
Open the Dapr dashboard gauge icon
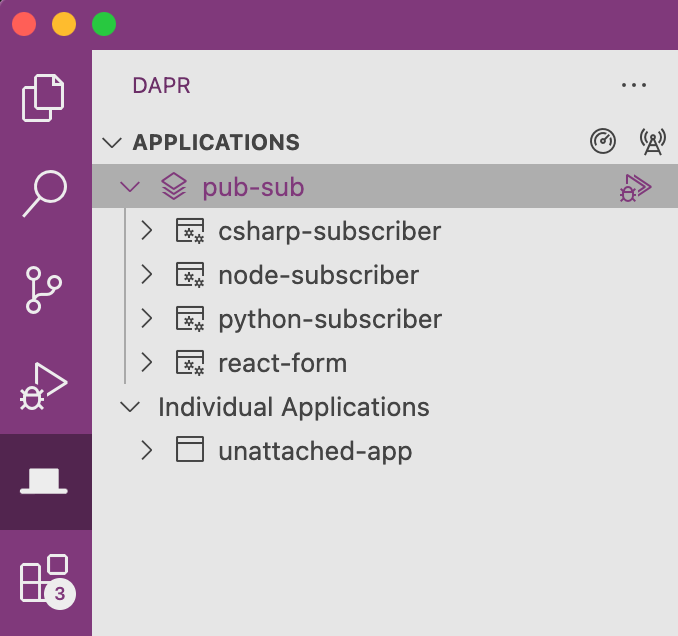point(603,141)
